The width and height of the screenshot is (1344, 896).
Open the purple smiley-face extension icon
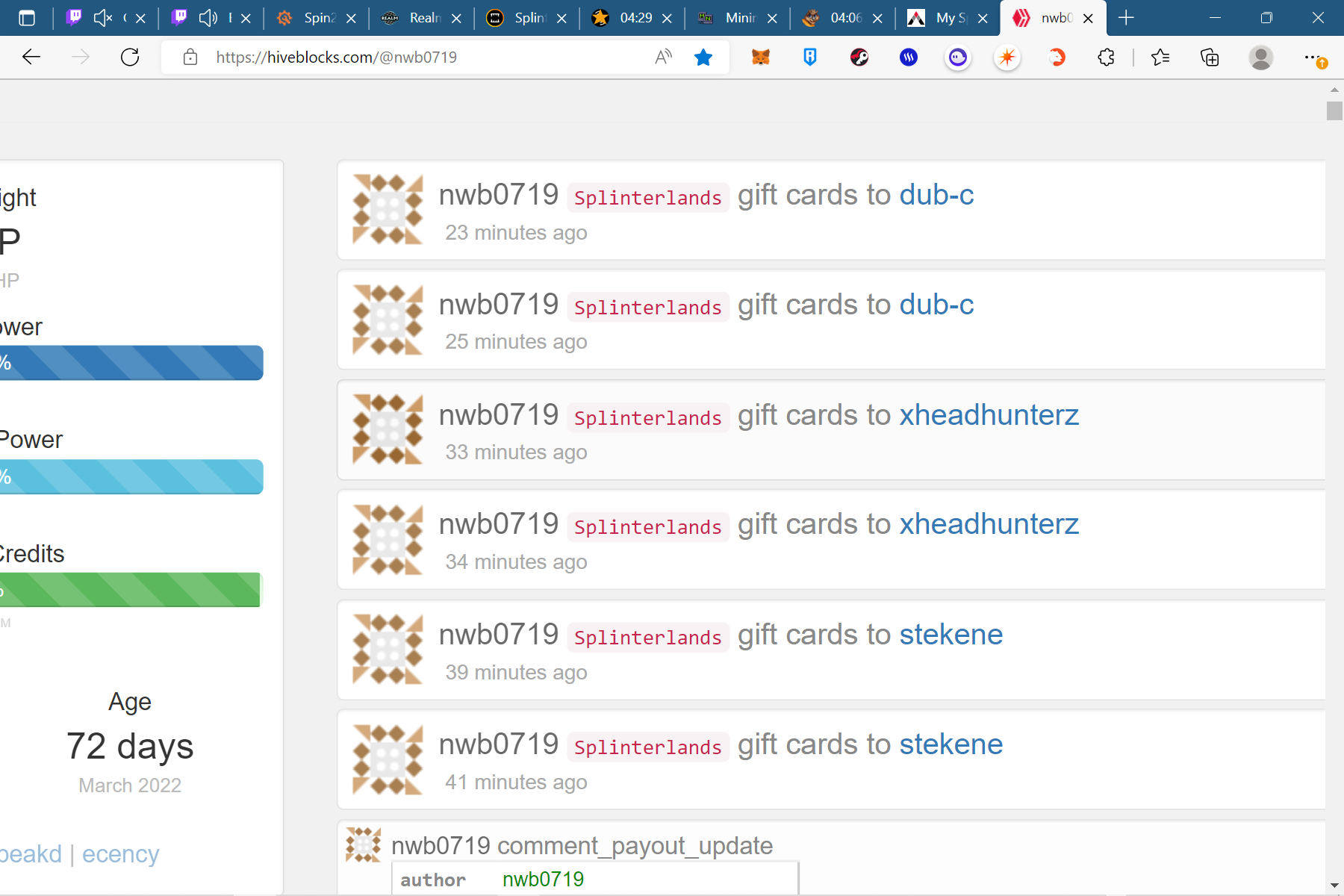coord(958,57)
